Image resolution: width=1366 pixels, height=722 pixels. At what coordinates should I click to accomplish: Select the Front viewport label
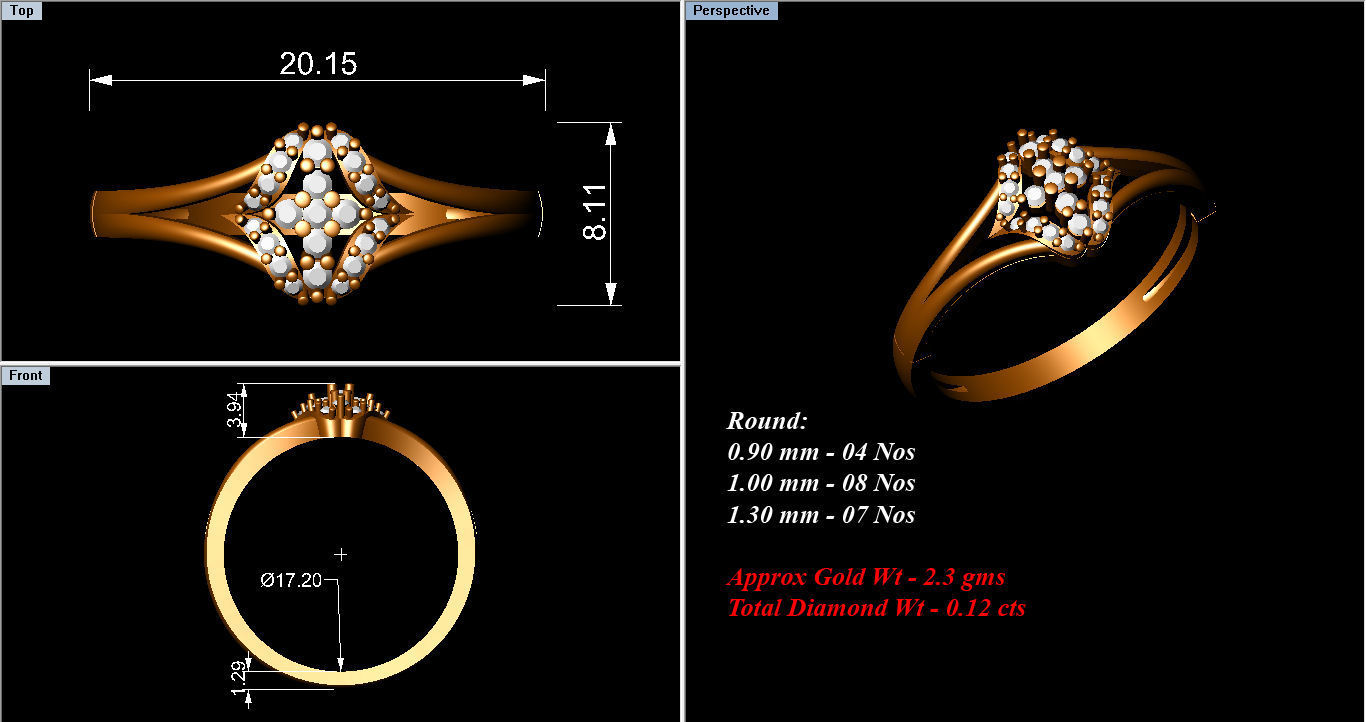(x=25, y=375)
